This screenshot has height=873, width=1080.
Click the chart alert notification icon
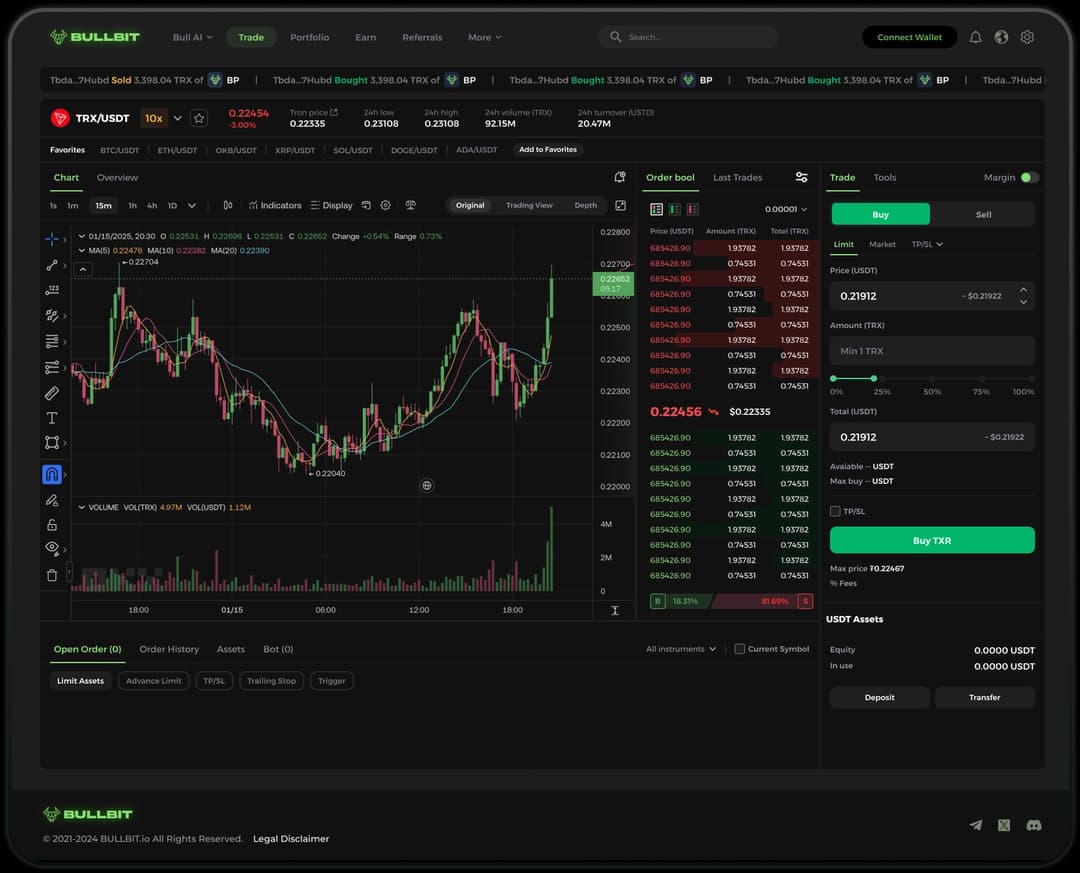point(620,177)
